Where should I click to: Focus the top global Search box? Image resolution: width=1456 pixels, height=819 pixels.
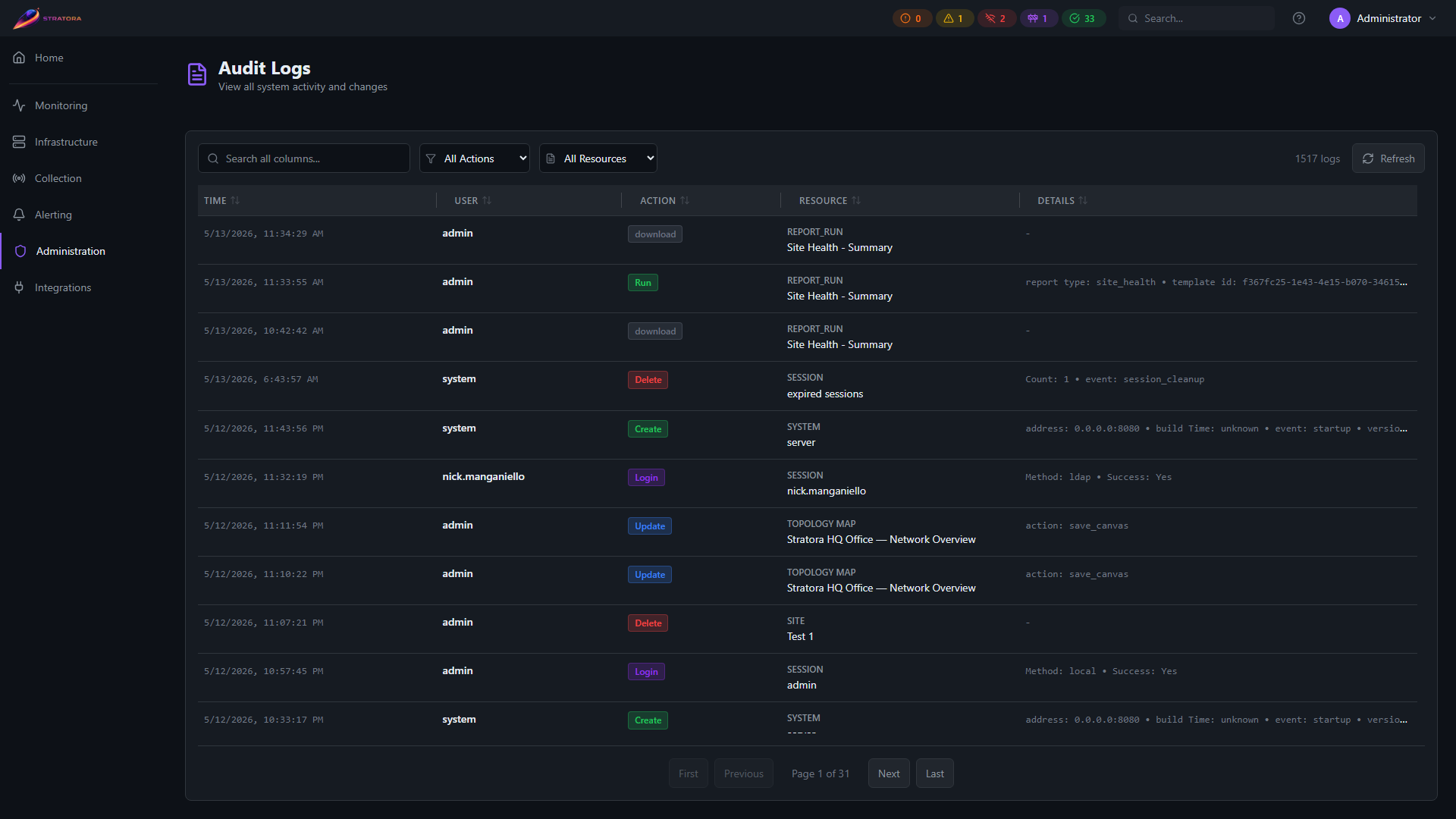coord(1197,18)
